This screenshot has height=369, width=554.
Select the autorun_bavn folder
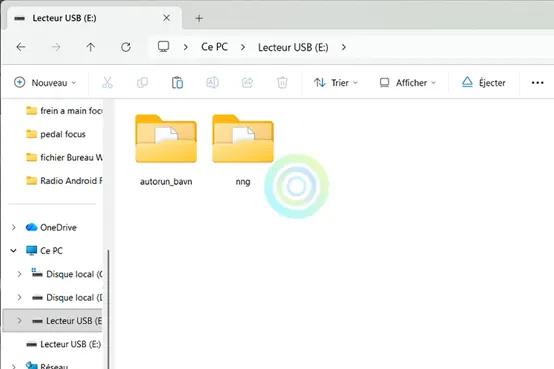[x=166, y=150]
